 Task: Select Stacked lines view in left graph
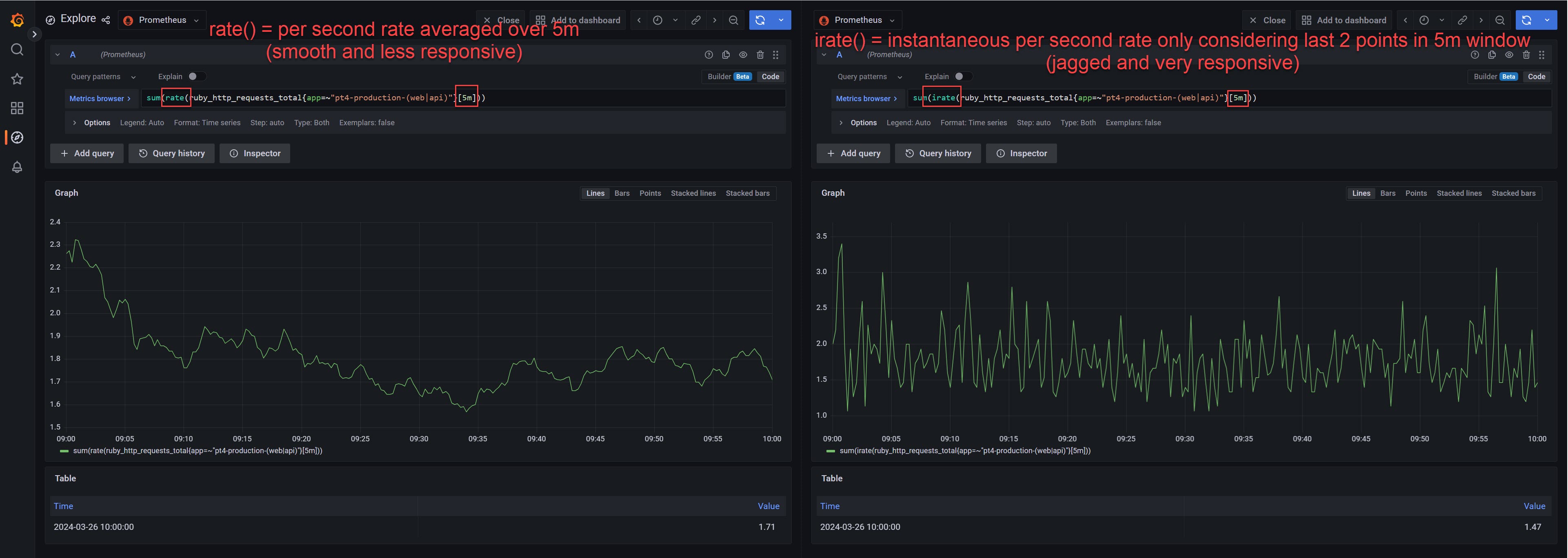pos(693,193)
